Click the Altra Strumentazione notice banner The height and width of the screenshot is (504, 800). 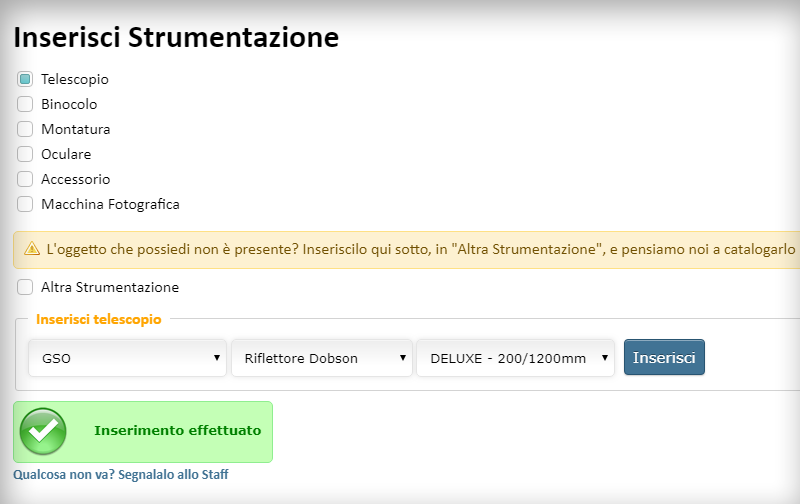pyautogui.click(x=407, y=249)
